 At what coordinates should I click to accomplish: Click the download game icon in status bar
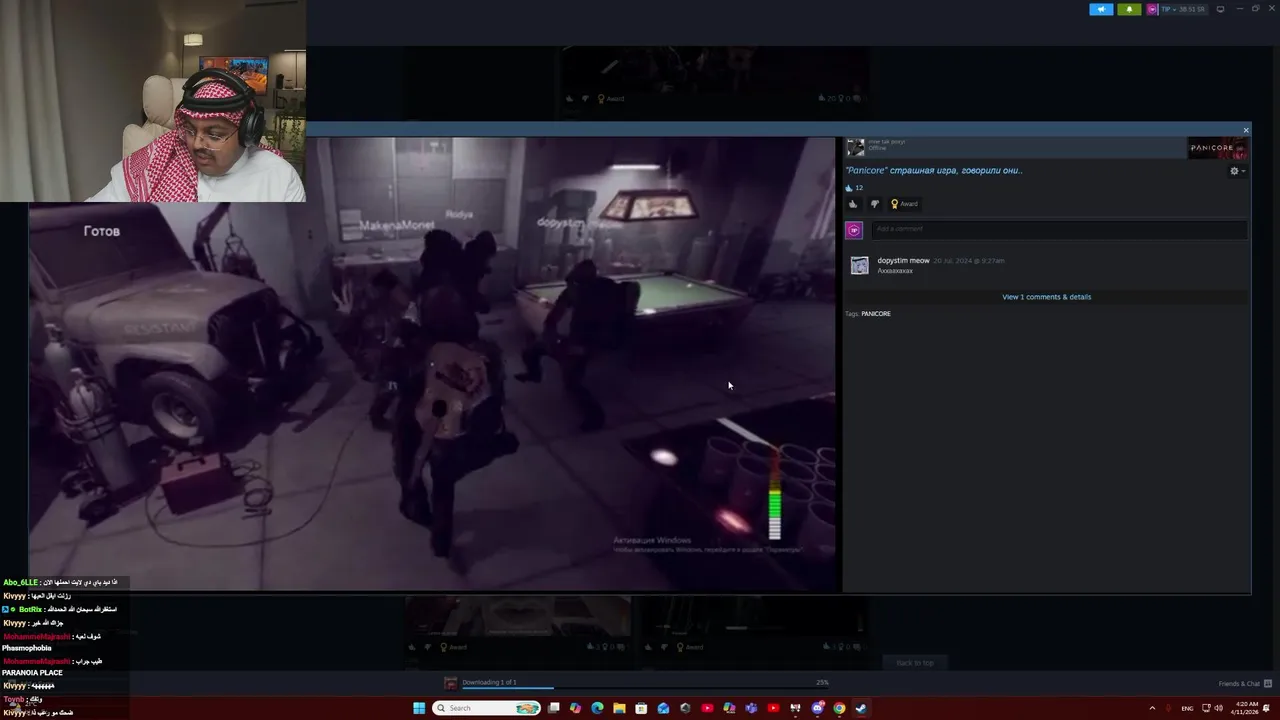point(451,683)
